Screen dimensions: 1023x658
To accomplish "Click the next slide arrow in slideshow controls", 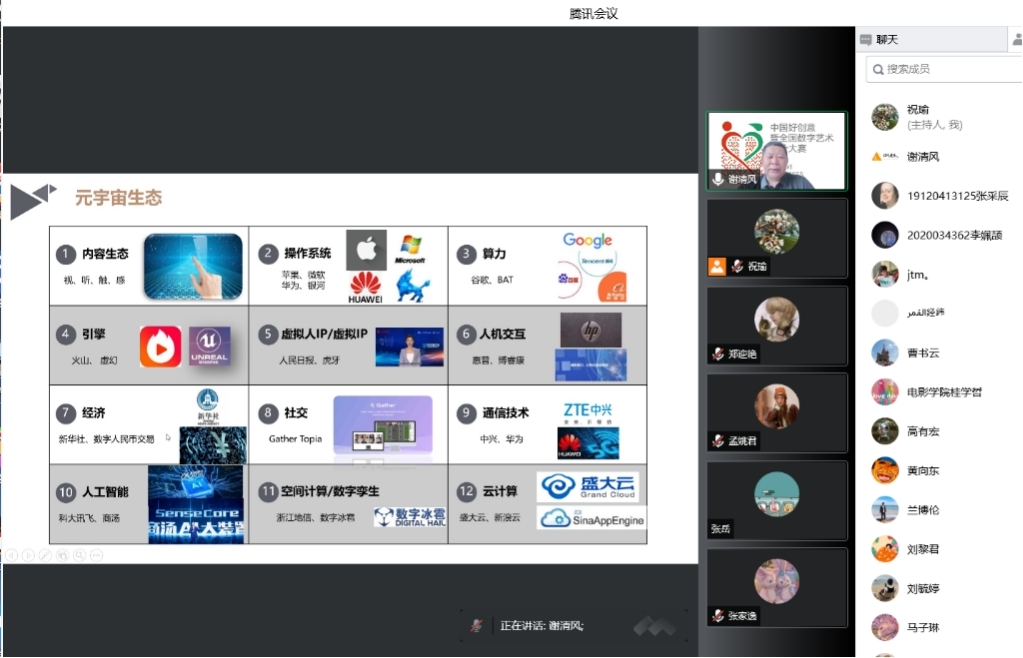I will click(28, 555).
